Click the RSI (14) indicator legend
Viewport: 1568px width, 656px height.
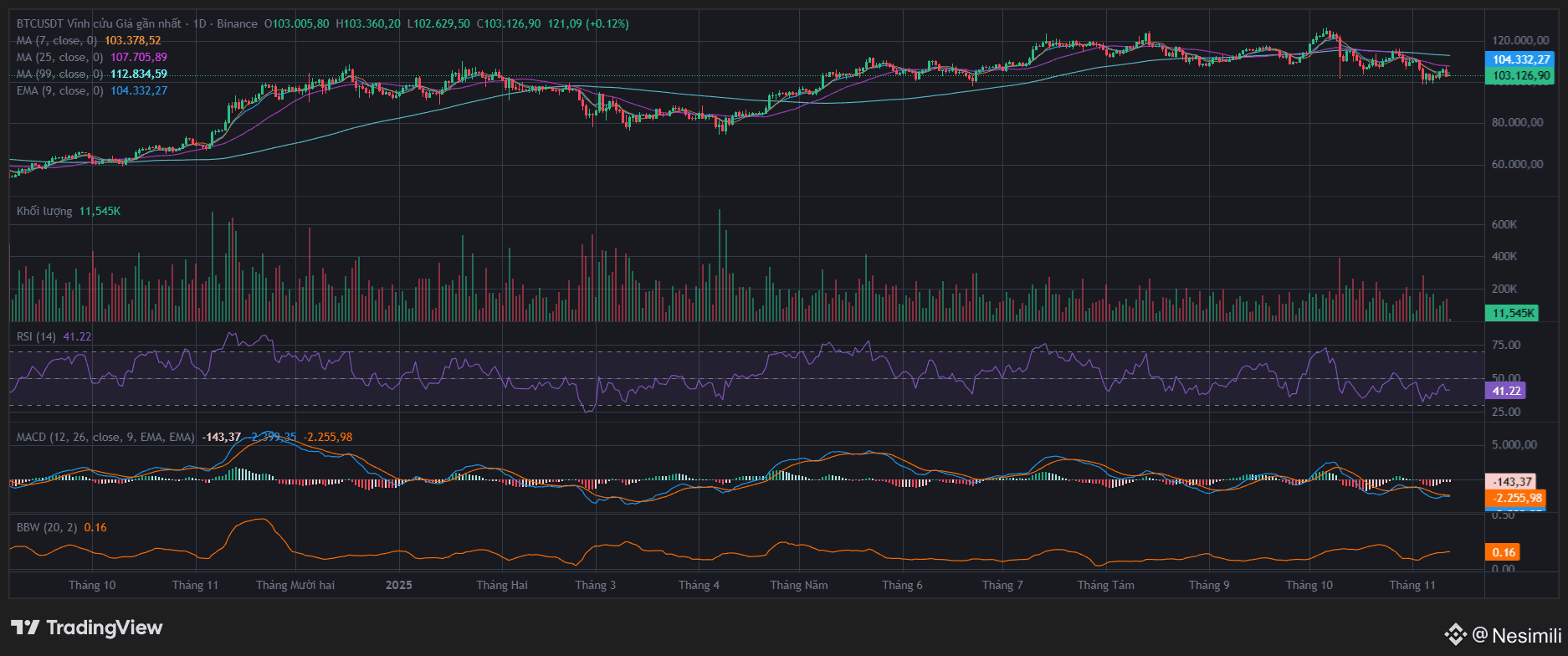click(36, 336)
